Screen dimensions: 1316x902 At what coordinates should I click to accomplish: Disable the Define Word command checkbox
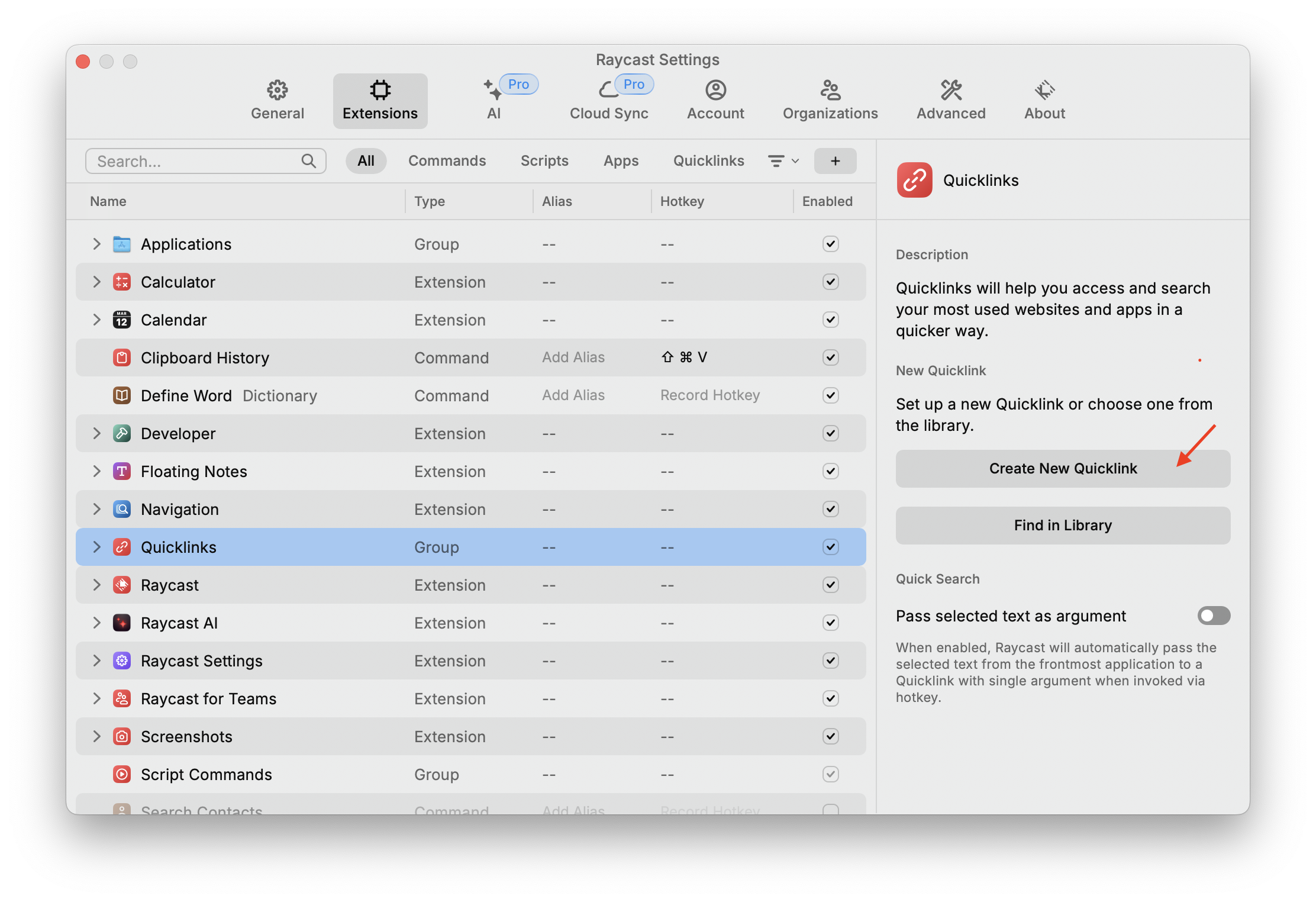click(830, 395)
